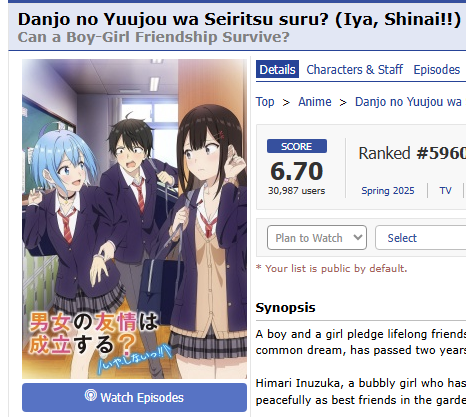Image resolution: width=466 pixels, height=417 pixels.
Task: Open the Characters & Staff tab
Action: pos(355,69)
